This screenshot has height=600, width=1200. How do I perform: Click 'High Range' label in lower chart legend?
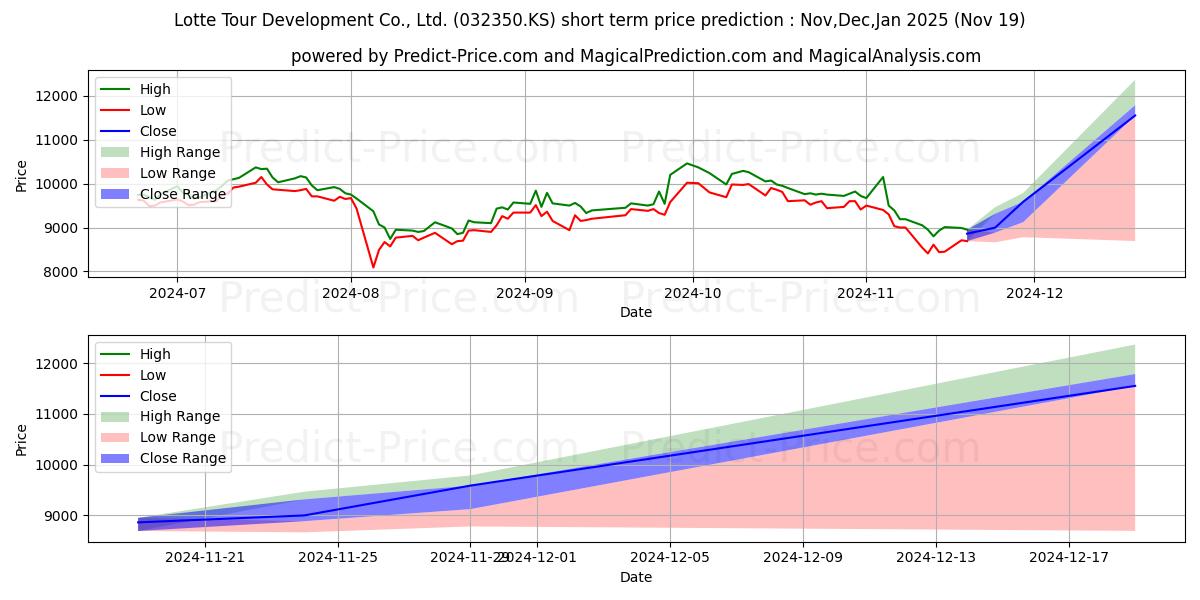[x=180, y=417]
